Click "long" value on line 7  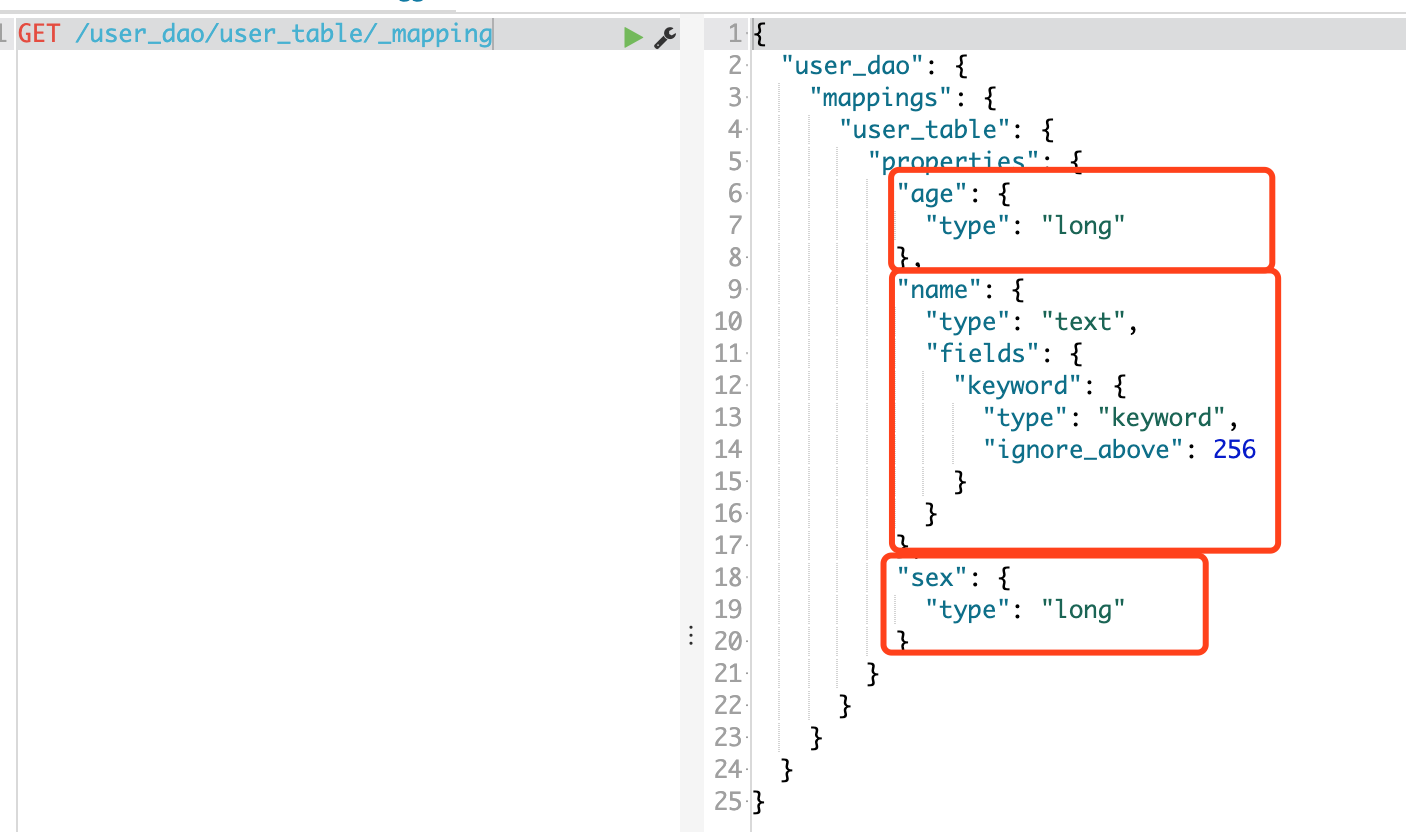point(1084,226)
